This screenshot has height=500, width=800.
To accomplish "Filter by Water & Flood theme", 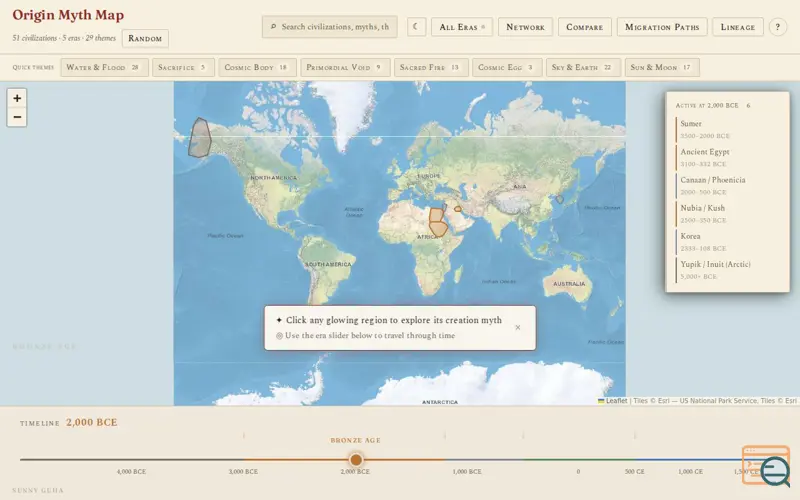I will point(104,67).
